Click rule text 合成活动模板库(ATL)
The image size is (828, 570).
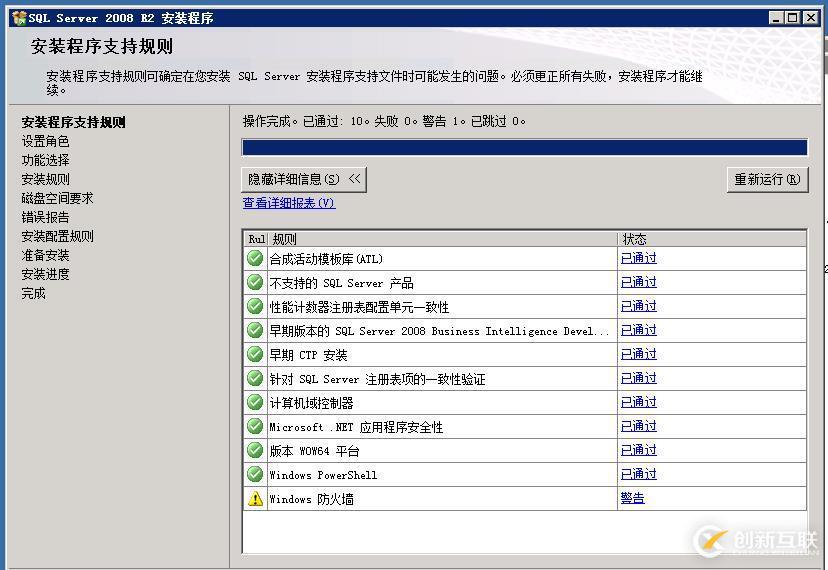pos(326,259)
